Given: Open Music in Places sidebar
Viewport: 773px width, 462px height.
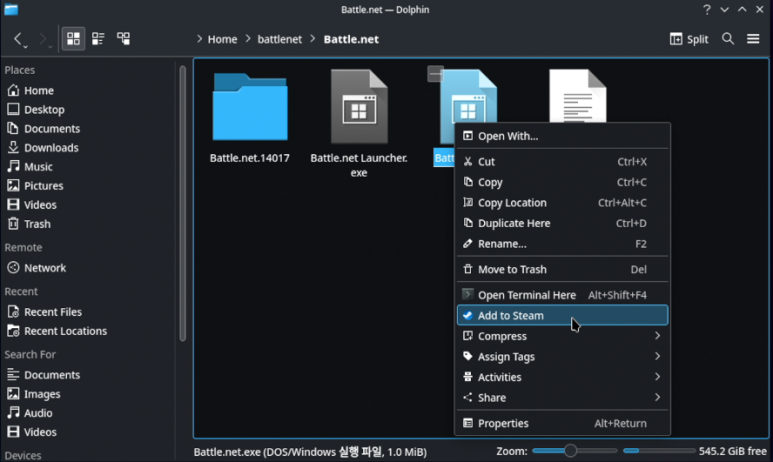Looking at the screenshot, I should (x=89, y=167).
